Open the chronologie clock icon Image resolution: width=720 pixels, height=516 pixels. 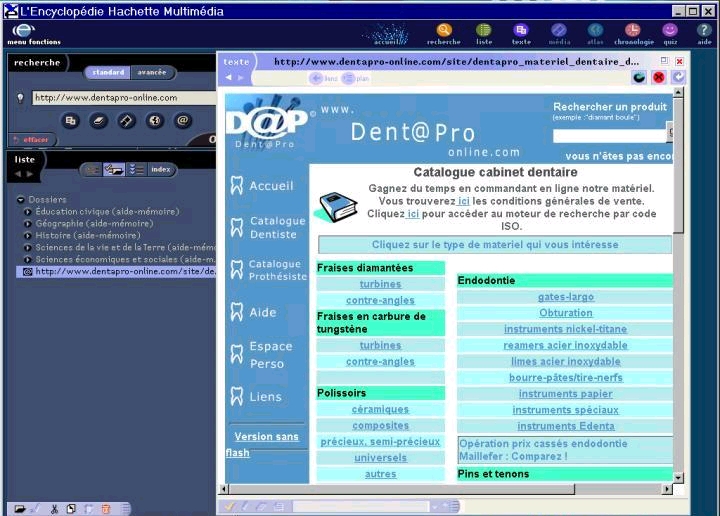click(633, 30)
